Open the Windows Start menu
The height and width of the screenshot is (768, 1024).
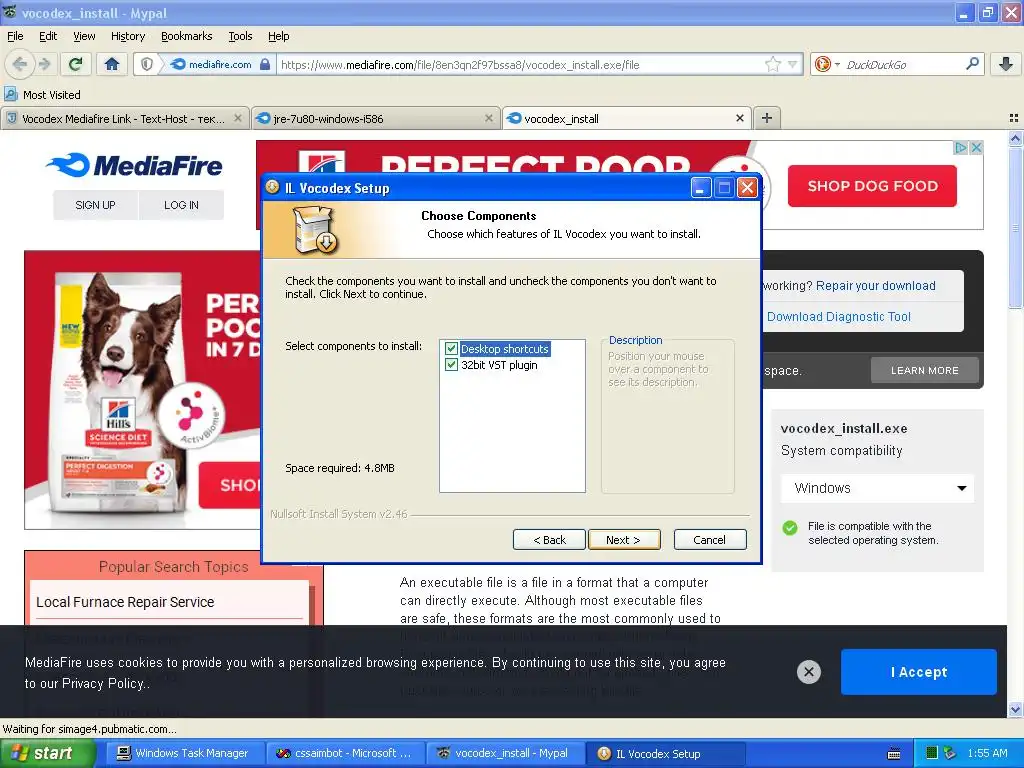47,754
